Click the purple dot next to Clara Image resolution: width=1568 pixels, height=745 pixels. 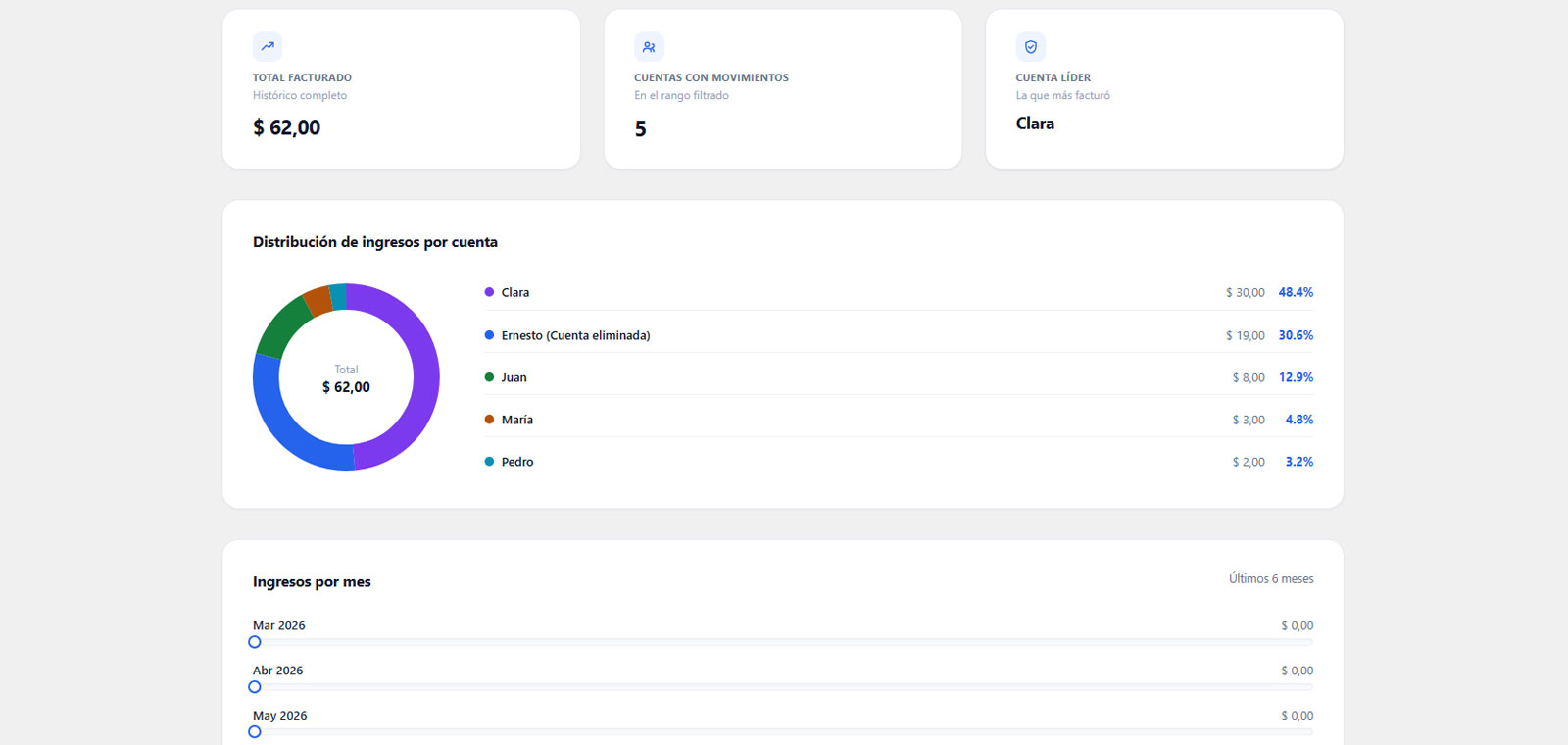pos(489,292)
